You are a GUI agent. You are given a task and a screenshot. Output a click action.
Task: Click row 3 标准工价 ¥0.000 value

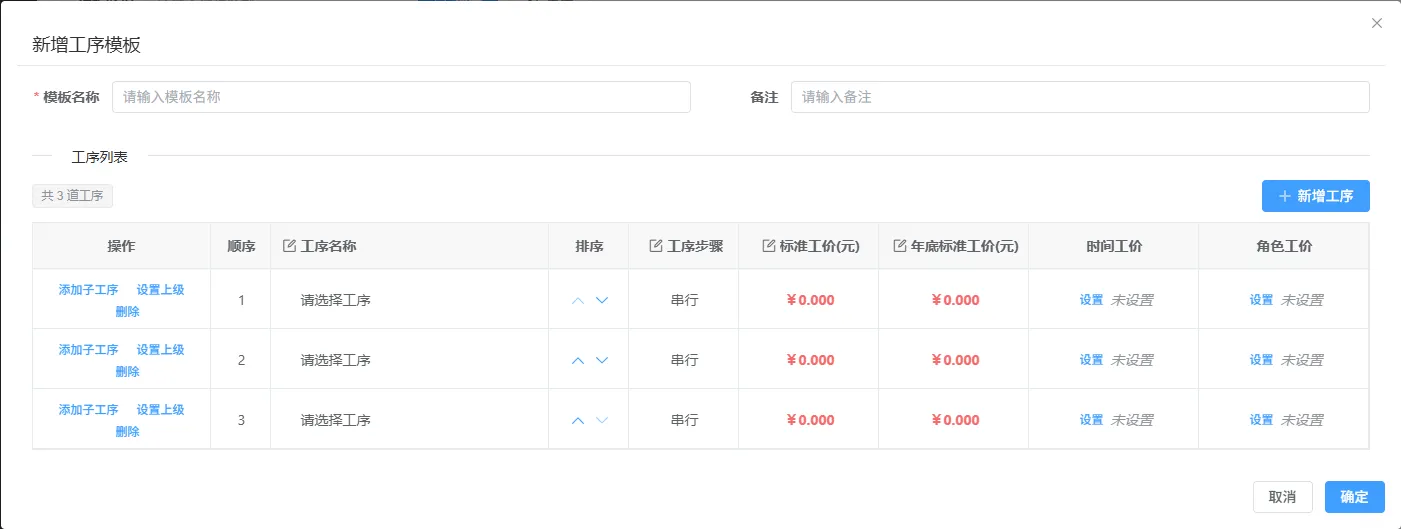click(809, 420)
